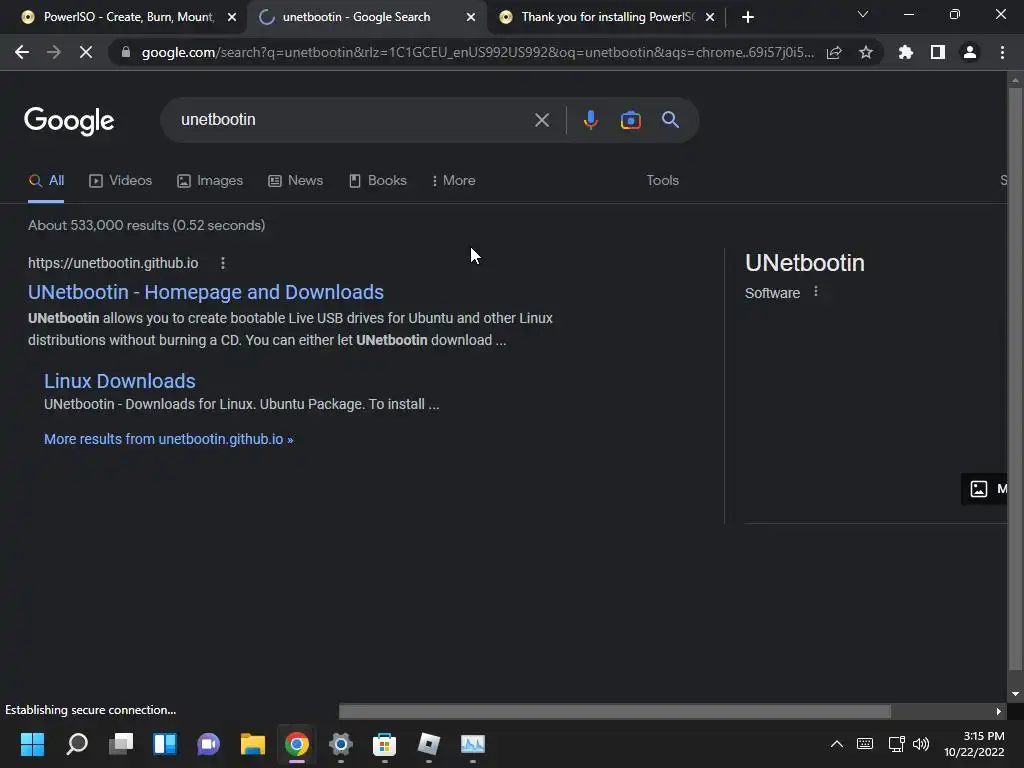Click the vertical scrollbar thumb

[1015, 379]
